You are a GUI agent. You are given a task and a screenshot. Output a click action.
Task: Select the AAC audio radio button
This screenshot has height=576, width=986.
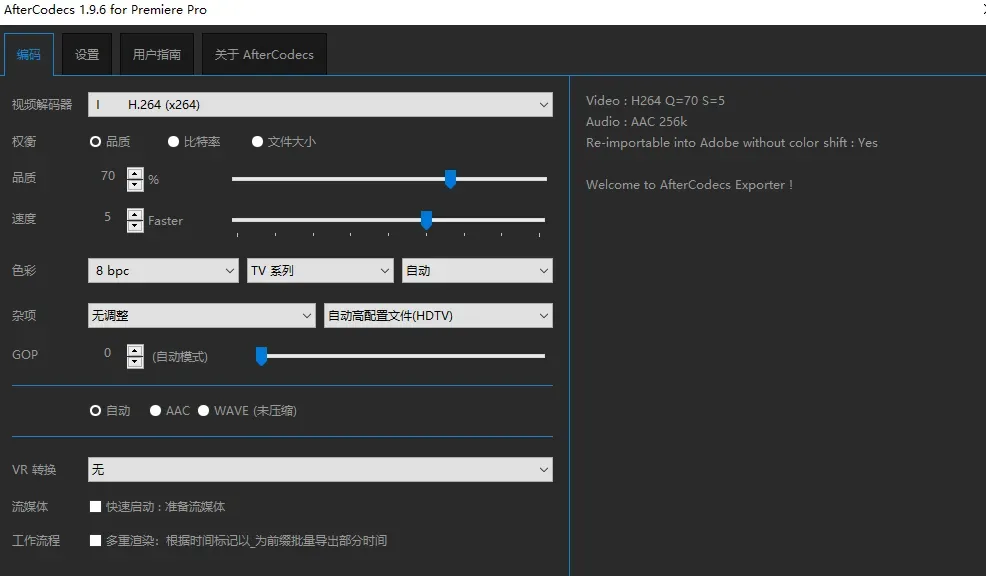(155, 411)
